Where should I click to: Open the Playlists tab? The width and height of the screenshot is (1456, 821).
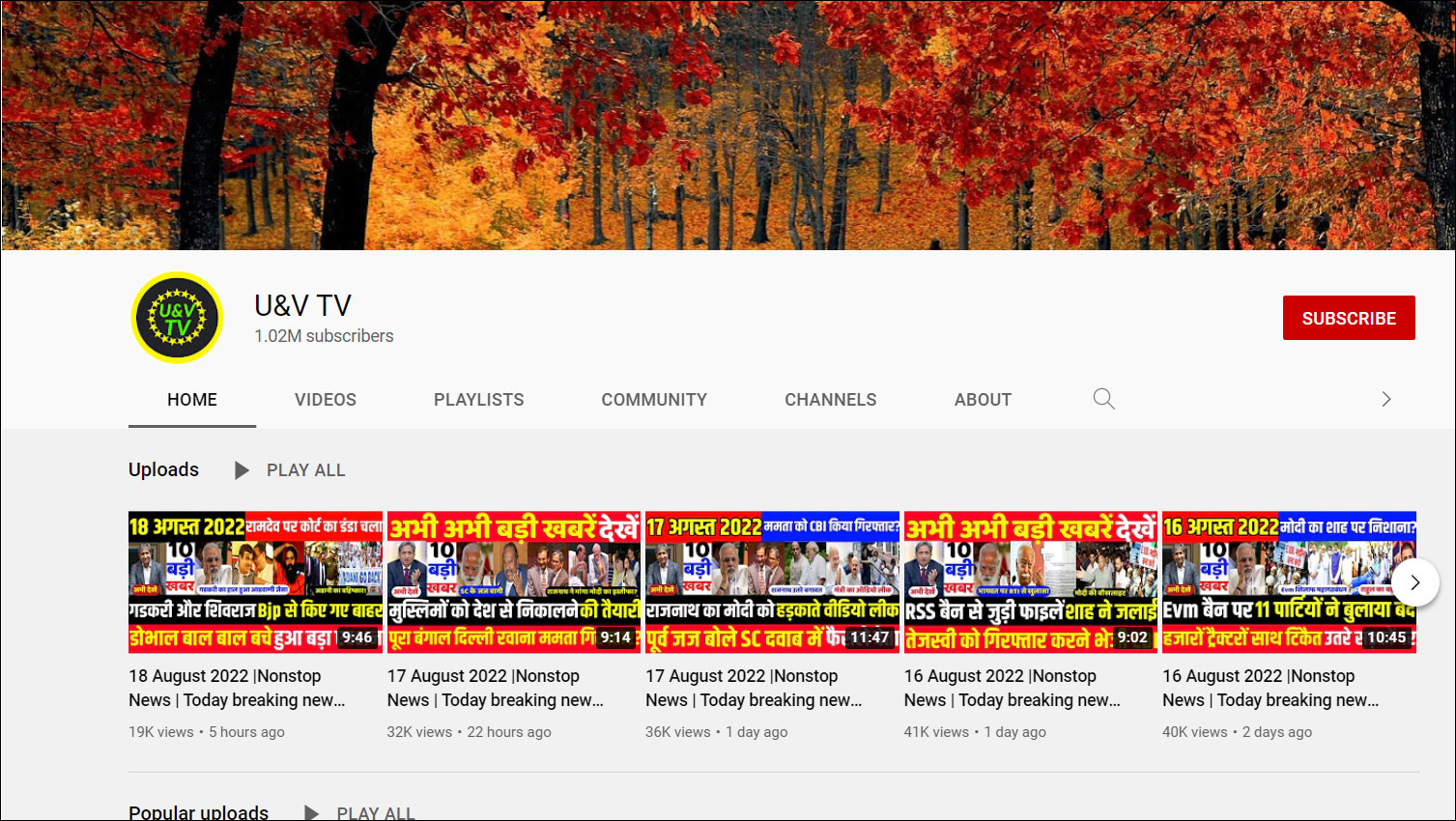[x=478, y=400]
